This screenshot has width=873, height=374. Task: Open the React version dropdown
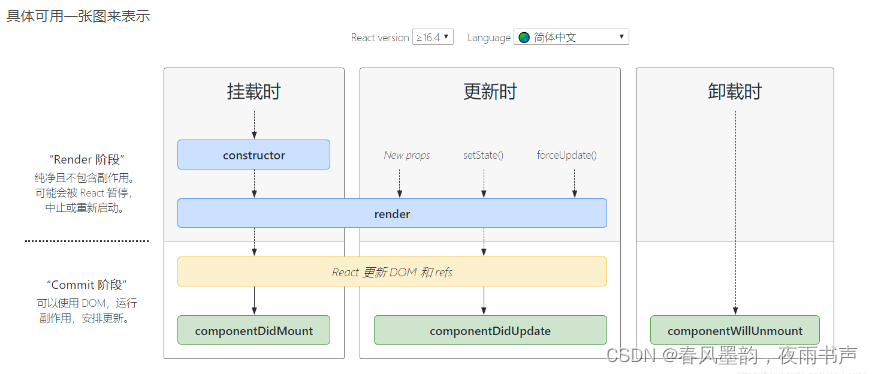click(x=433, y=37)
